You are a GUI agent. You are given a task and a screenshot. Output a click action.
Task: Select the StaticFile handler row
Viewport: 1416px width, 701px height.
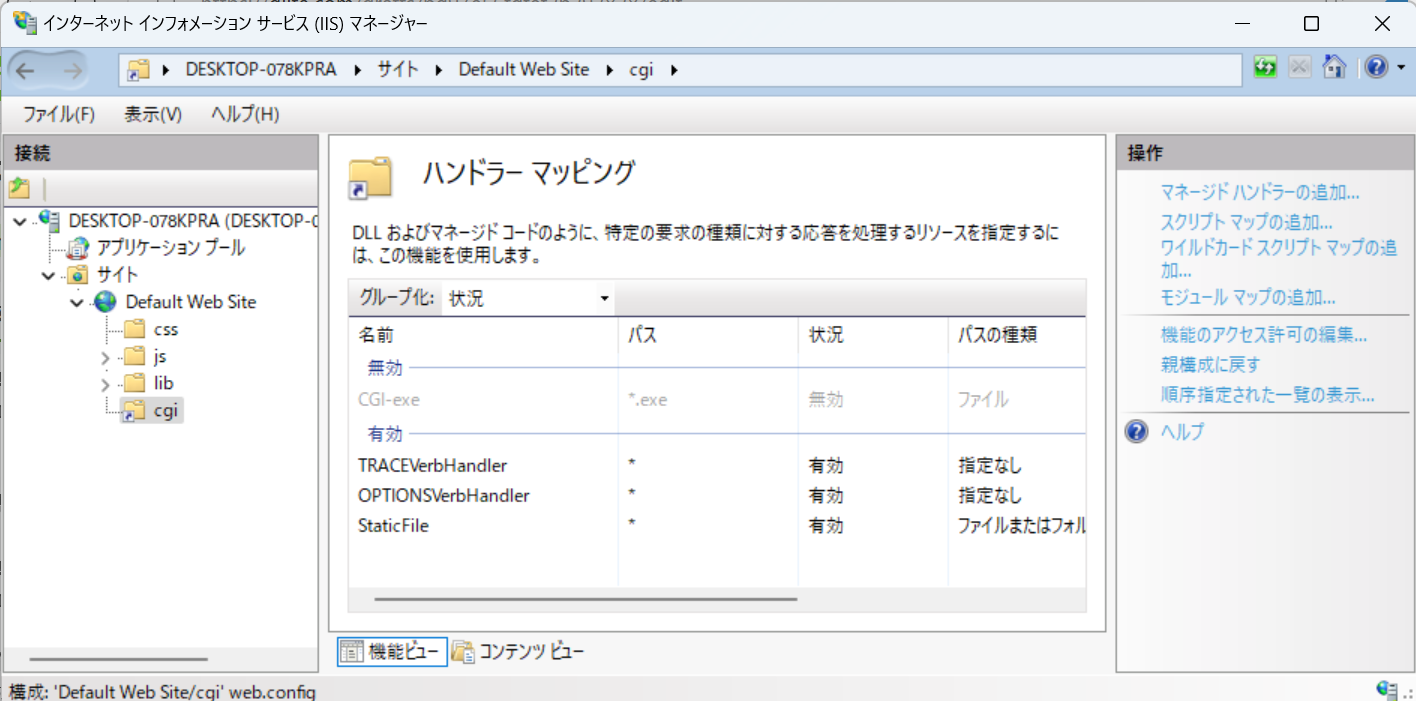[717, 526]
